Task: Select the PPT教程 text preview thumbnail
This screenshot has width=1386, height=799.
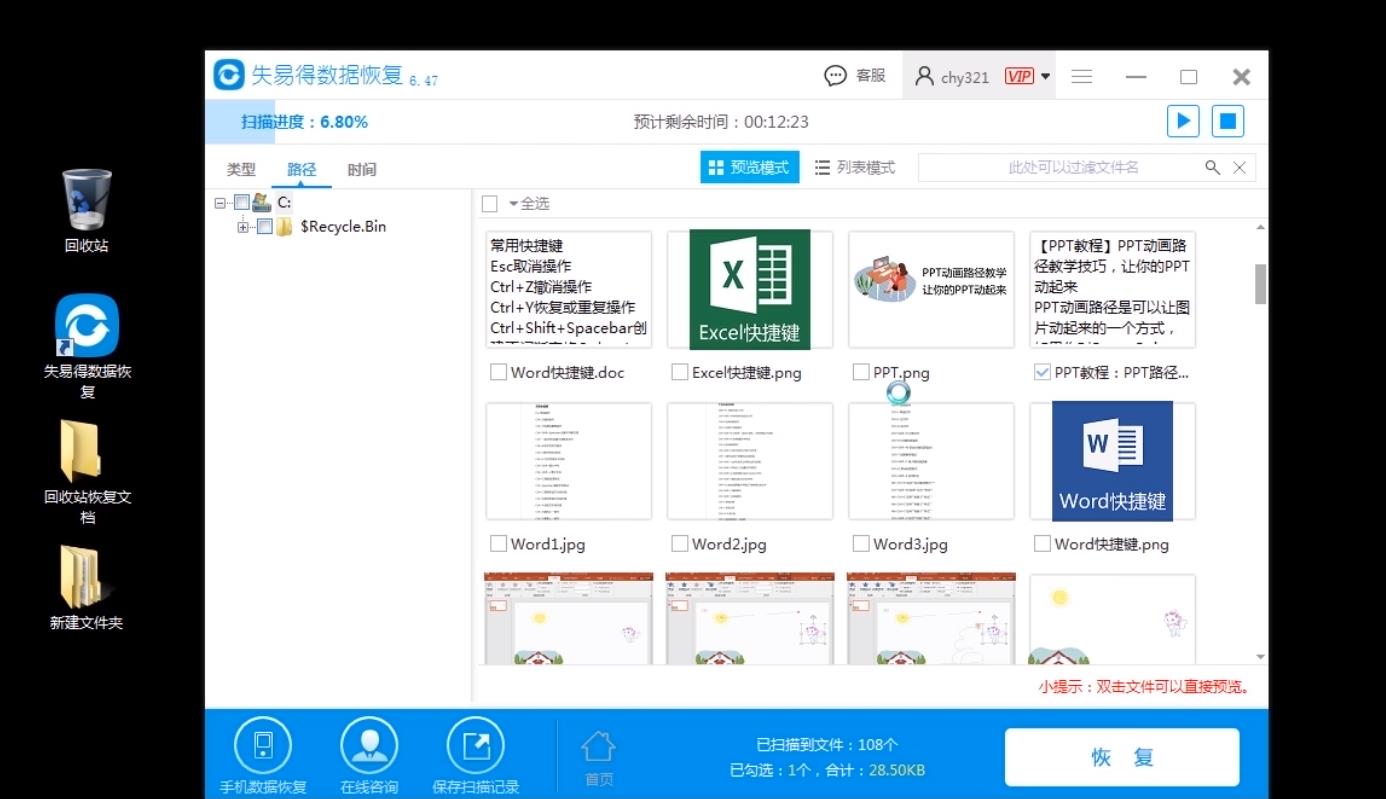Action: tap(1112, 290)
